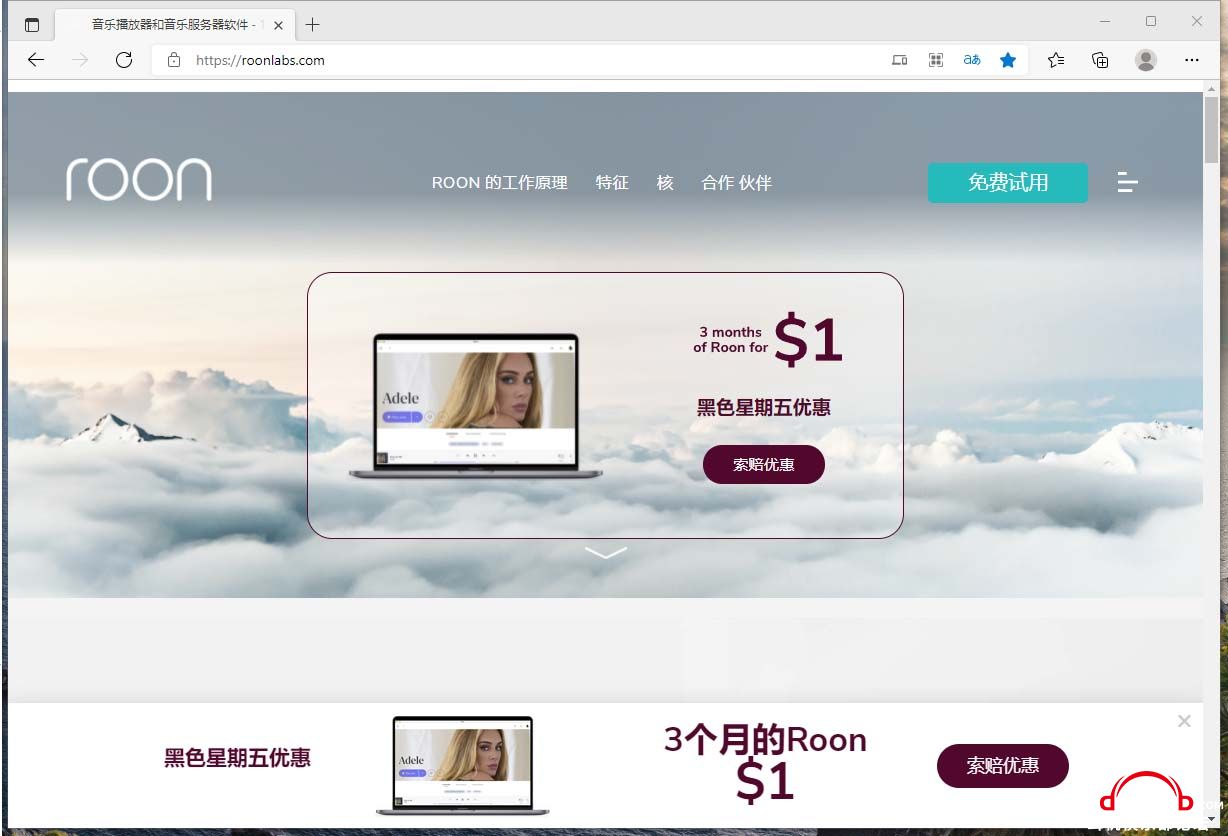Select the 音乐播放器和音乐服务器软件 tab
The height and width of the screenshot is (836, 1228).
click(x=174, y=24)
